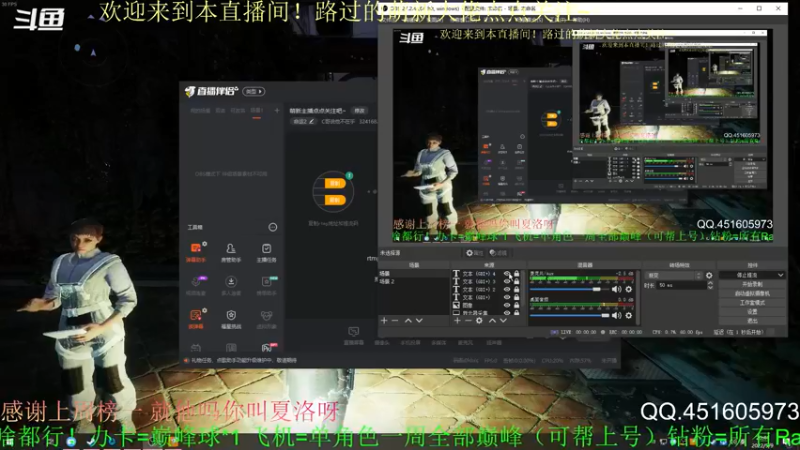Screen dimensions: 800x450
Task: Move the selected source up
Action: click(x=492, y=321)
